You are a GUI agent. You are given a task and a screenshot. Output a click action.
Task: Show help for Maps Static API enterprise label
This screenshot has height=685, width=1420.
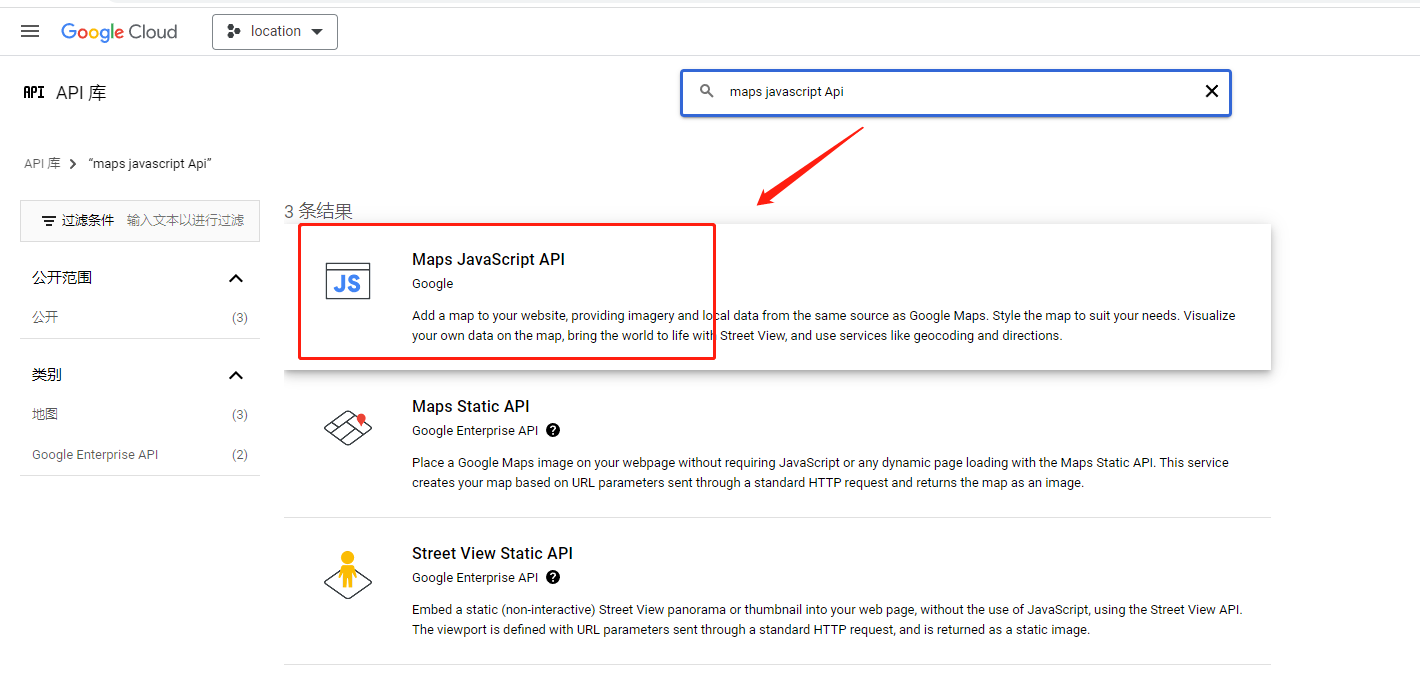click(x=553, y=430)
